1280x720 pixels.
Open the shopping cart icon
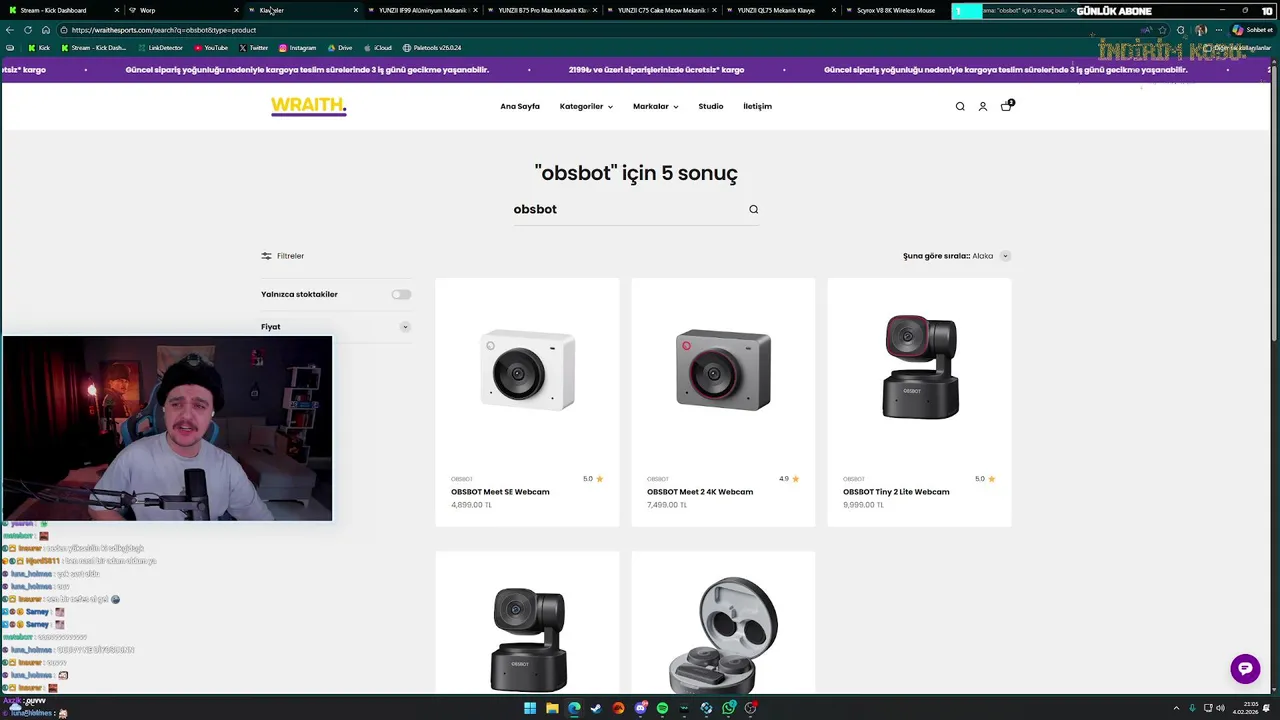click(x=1007, y=105)
